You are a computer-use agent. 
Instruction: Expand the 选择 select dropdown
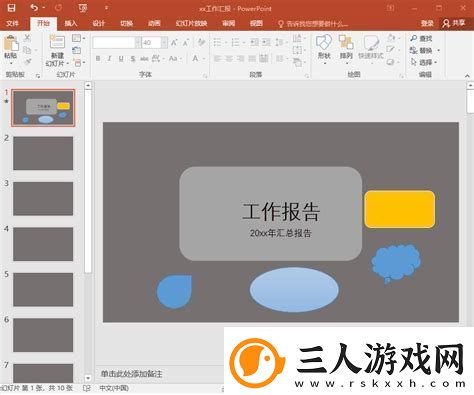[x=425, y=62]
